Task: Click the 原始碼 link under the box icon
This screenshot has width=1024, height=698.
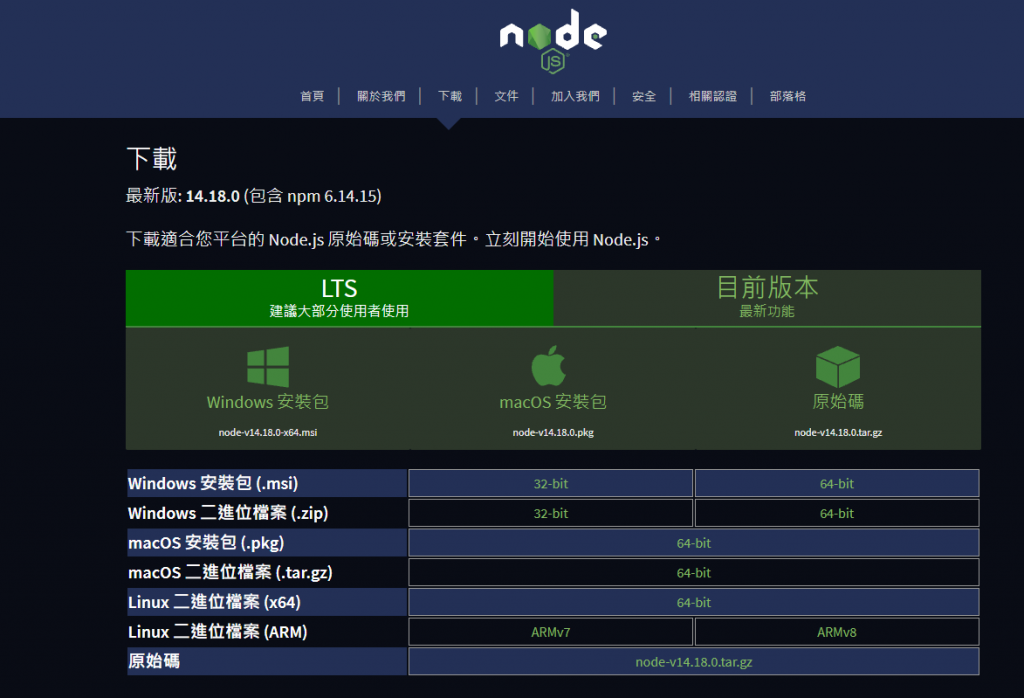Action: [838, 401]
